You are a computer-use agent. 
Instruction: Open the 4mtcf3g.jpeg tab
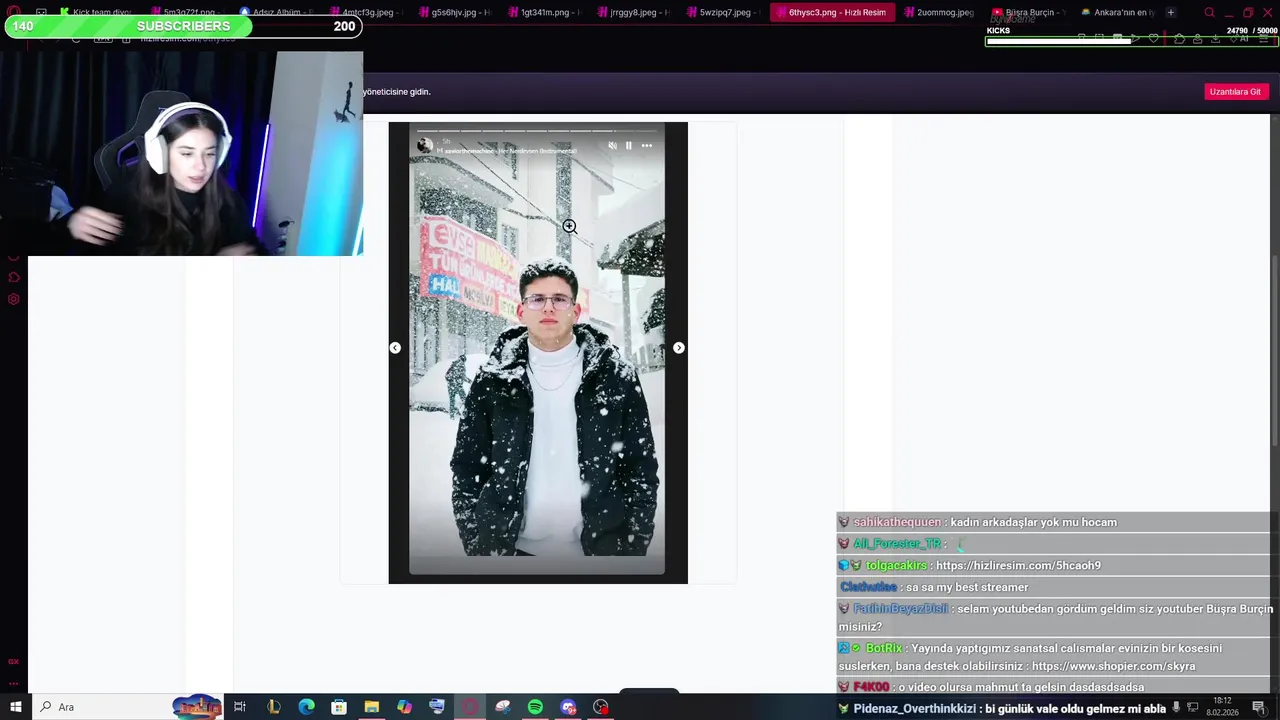(x=367, y=12)
